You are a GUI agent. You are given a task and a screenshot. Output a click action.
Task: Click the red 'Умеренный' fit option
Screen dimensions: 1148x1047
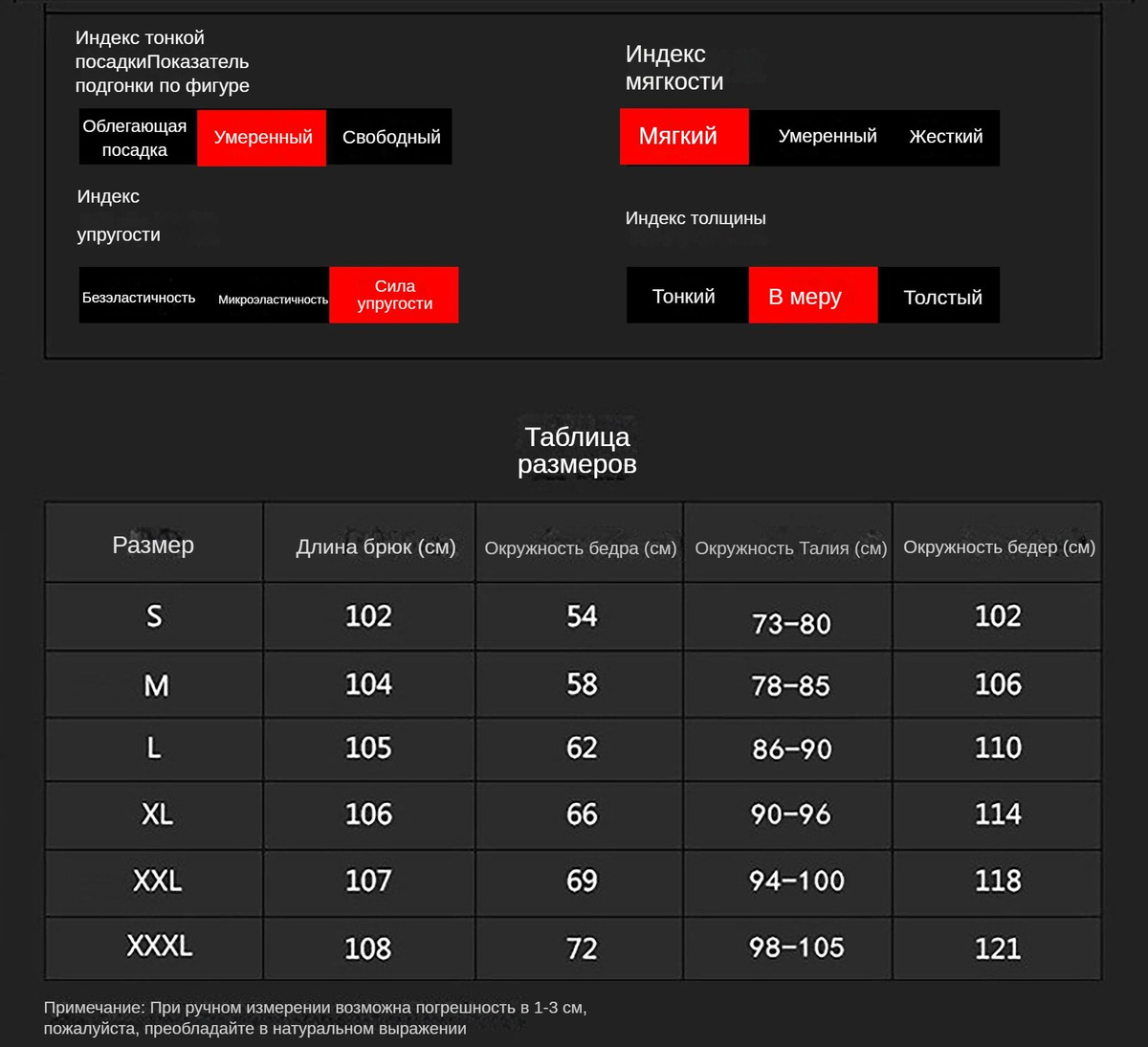[262, 138]
